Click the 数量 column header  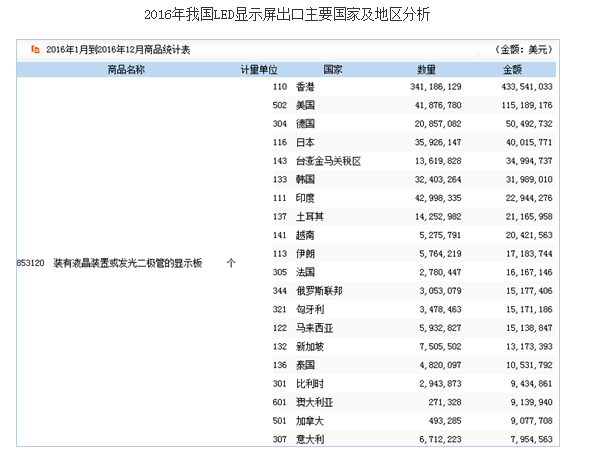(x=426, y=70)
